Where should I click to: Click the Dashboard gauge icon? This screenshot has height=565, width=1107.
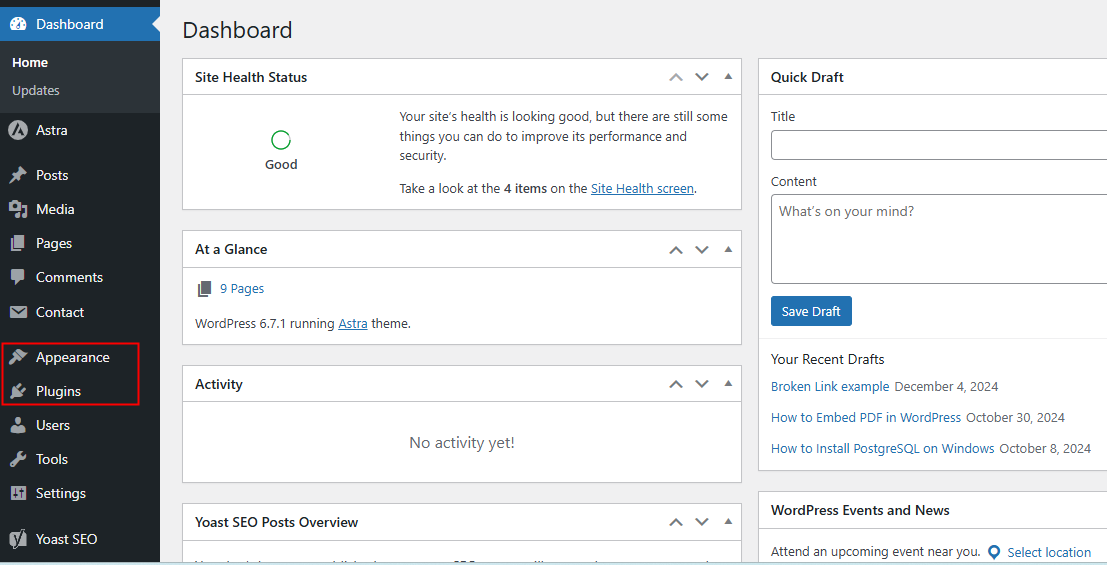pyautogui.click(x=18, y=24)
